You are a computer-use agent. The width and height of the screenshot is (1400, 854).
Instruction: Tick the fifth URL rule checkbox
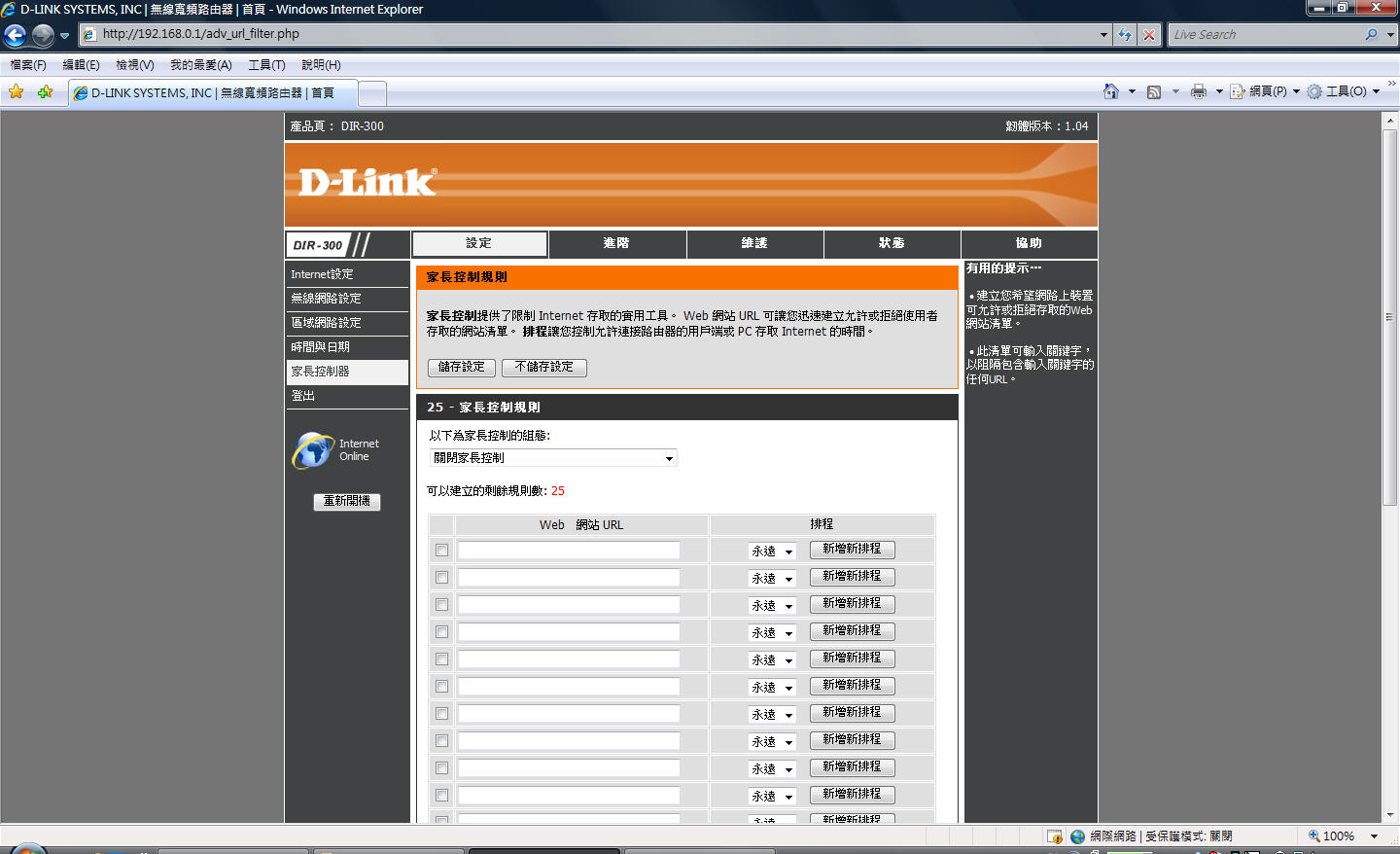441,659
